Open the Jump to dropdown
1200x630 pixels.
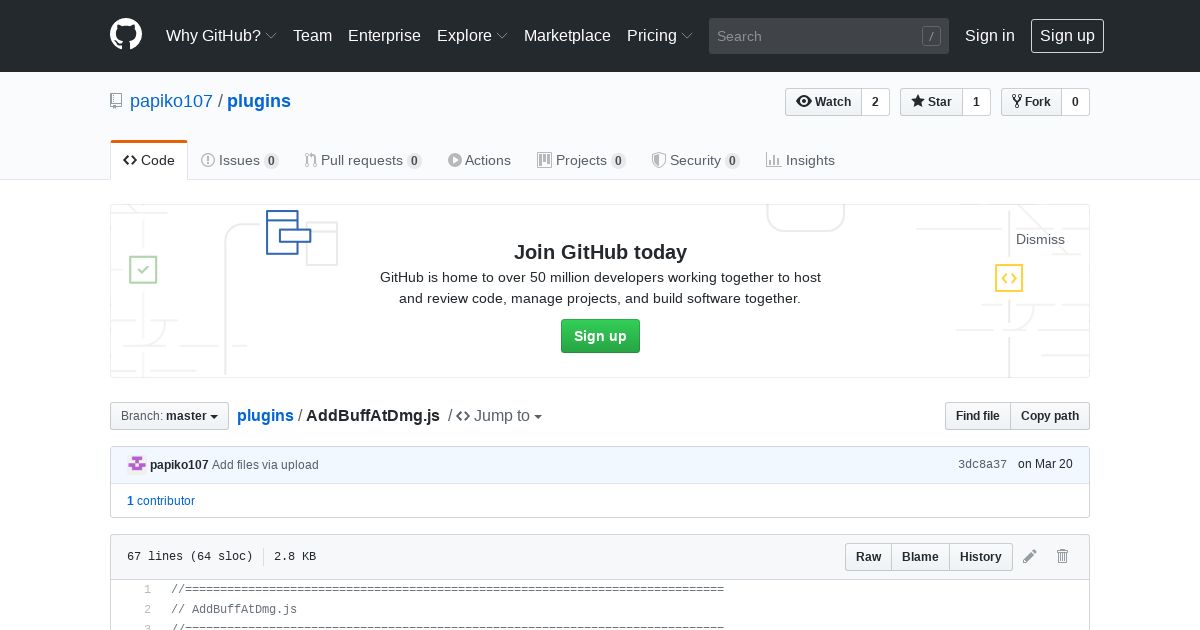(499, 416)
